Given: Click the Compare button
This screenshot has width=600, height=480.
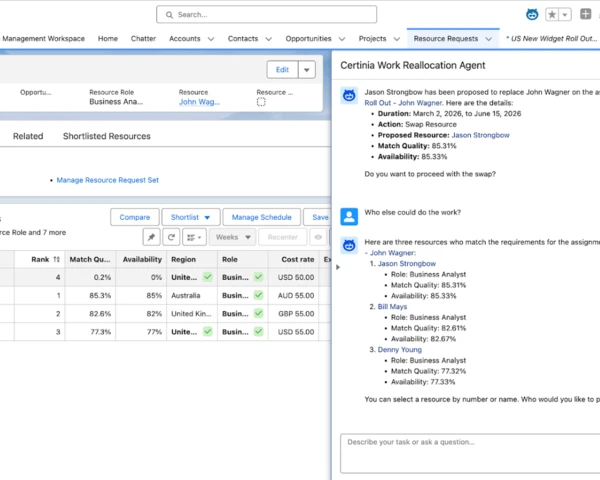Looking at the screenshot, I should pyautogui.click(x=135, y=217).
